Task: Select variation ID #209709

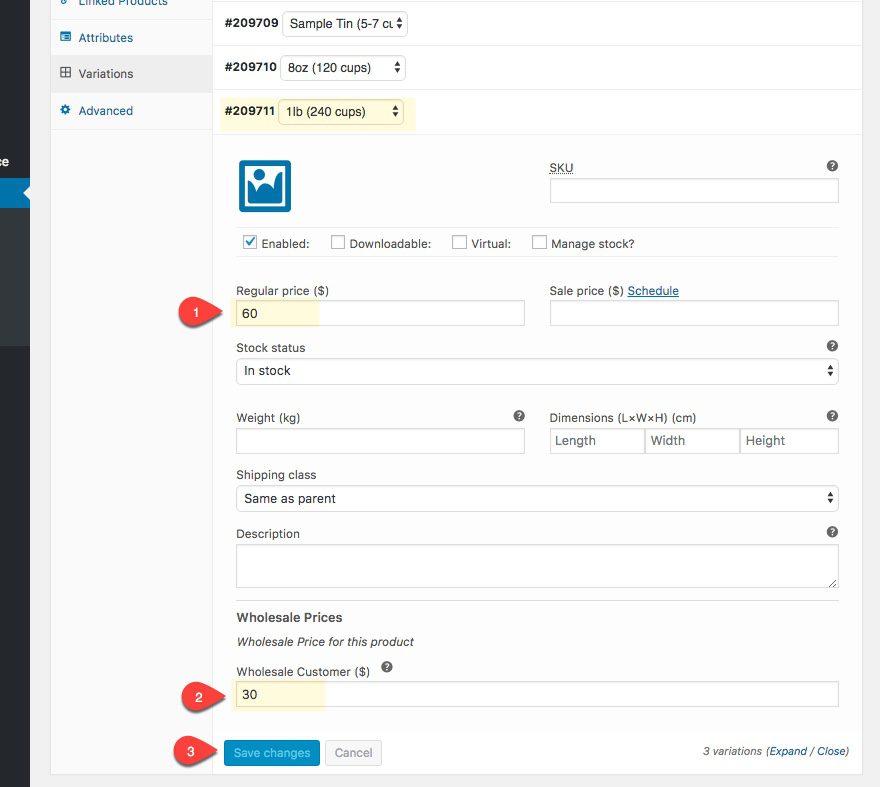Action: 251,23
